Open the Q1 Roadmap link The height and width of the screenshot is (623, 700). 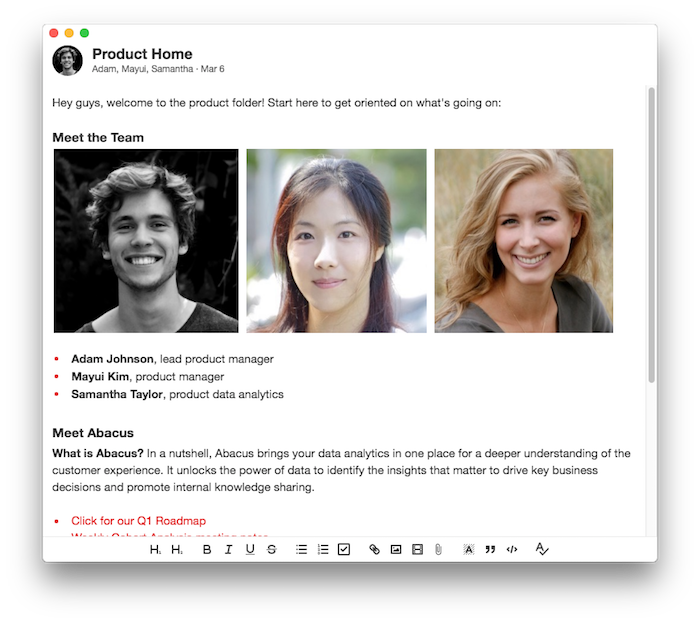pos(138,521)
